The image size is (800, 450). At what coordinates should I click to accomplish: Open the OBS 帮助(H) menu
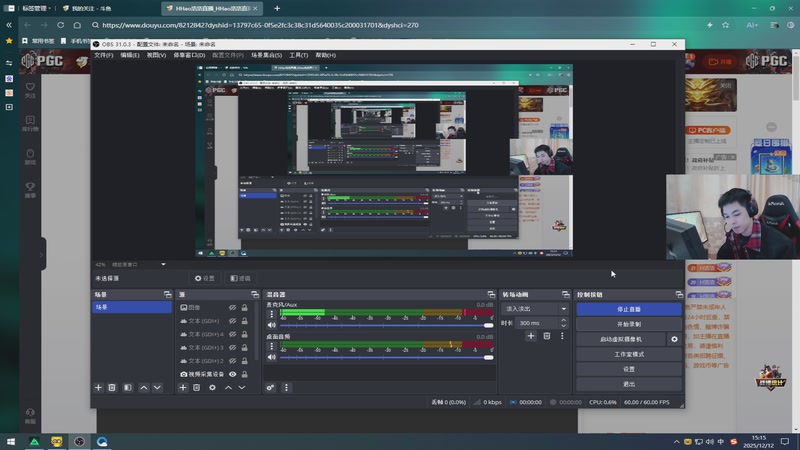[326, 55]
